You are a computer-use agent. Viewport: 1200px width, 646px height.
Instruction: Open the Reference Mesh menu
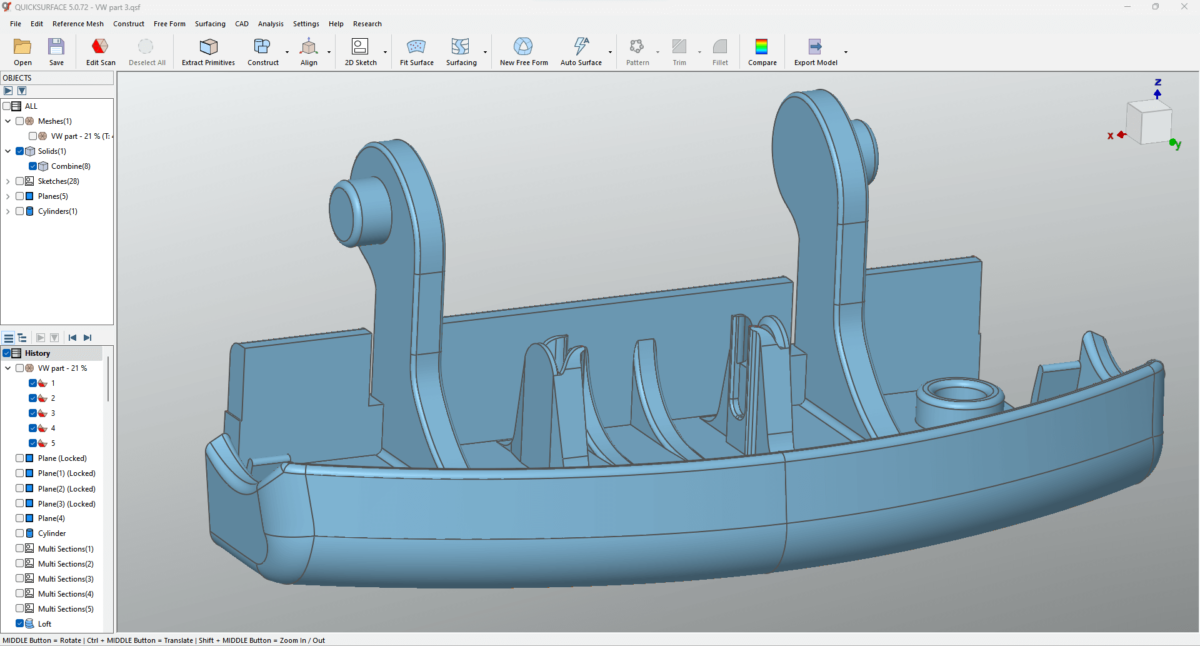[77, 23]
